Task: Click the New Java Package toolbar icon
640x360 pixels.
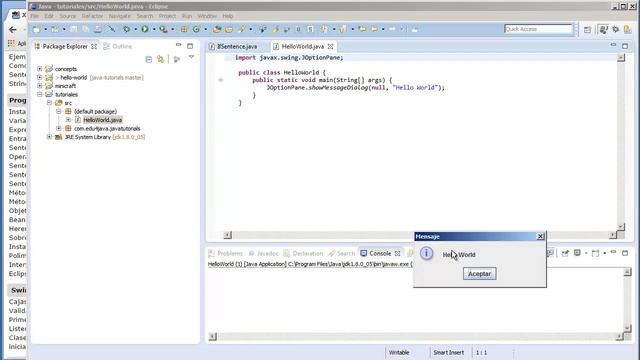Action: tap(184, 29)
